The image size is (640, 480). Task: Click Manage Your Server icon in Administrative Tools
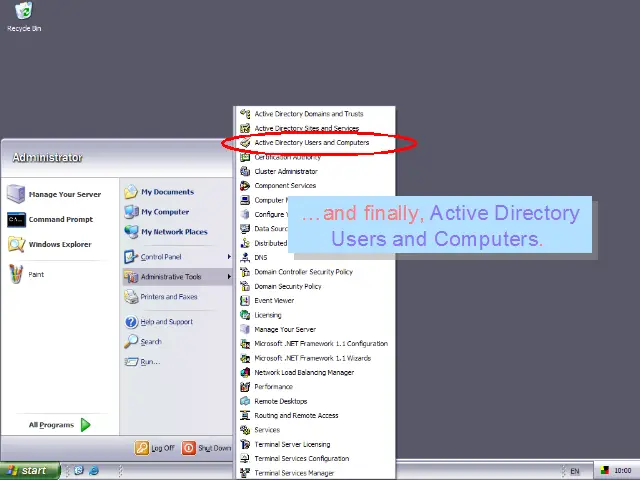245,329
